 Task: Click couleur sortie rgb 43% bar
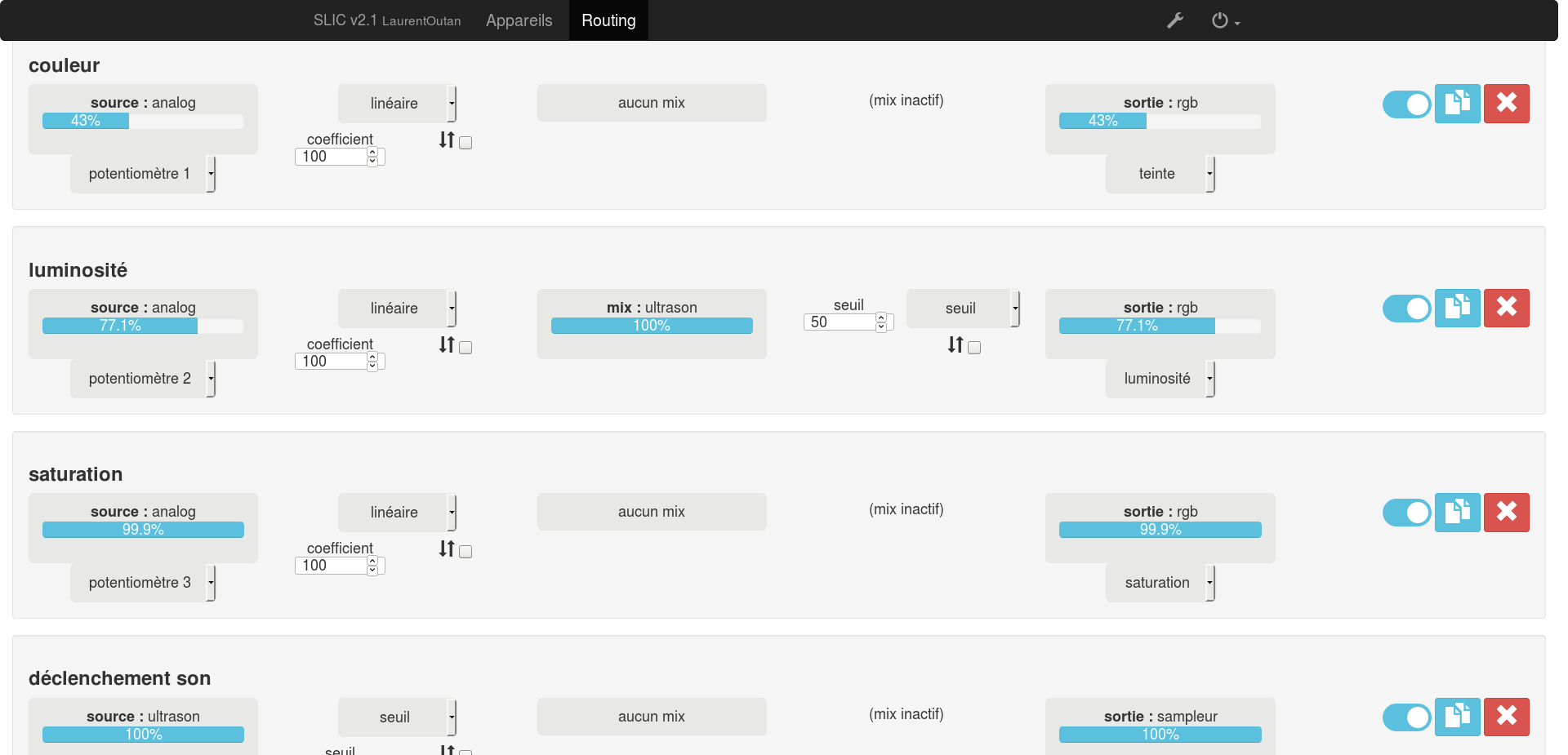[x=1160, y=121]
